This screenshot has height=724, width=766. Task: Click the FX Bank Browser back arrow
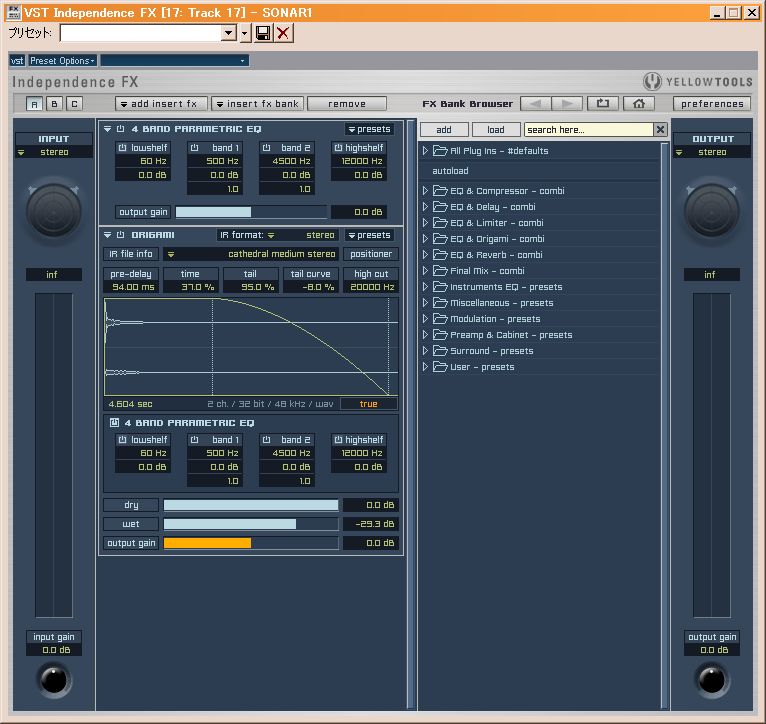(535, 104)
